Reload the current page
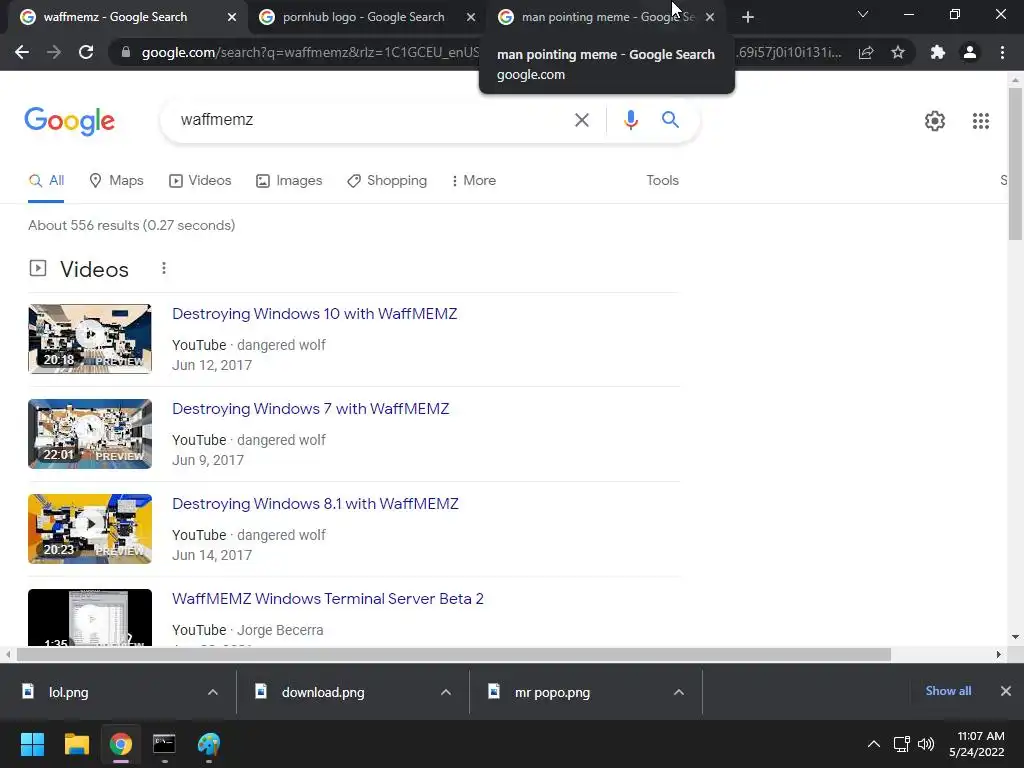This screenshot has height=768, width=1024. pyautogui.click(x=86, y=52)
